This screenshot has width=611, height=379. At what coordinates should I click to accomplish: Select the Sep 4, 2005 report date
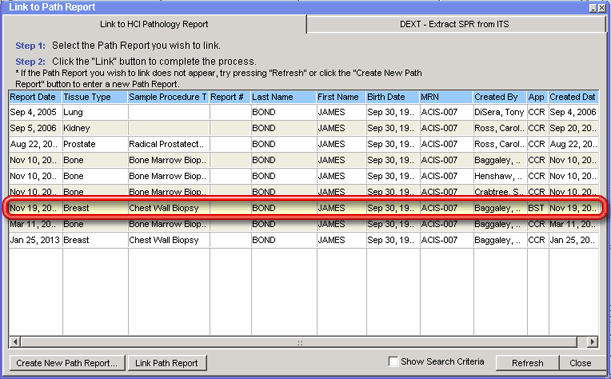[x=35, y=112]
